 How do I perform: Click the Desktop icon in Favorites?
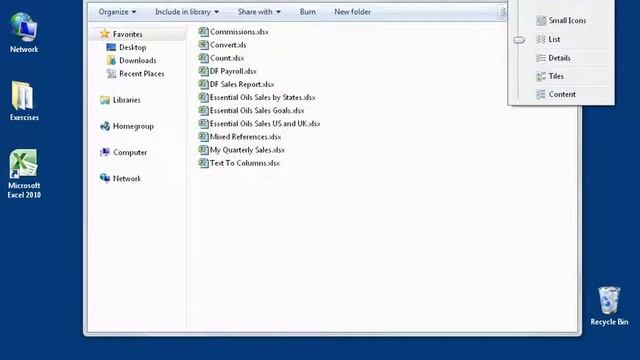(111, 47)
